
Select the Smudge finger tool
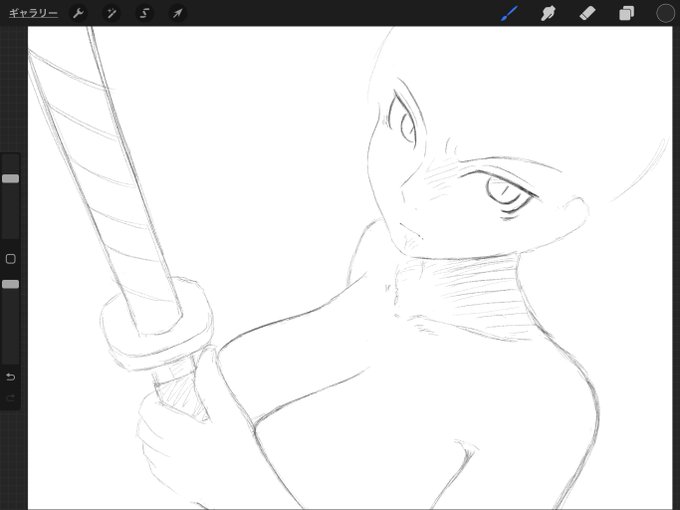click(x=548, y=13)
